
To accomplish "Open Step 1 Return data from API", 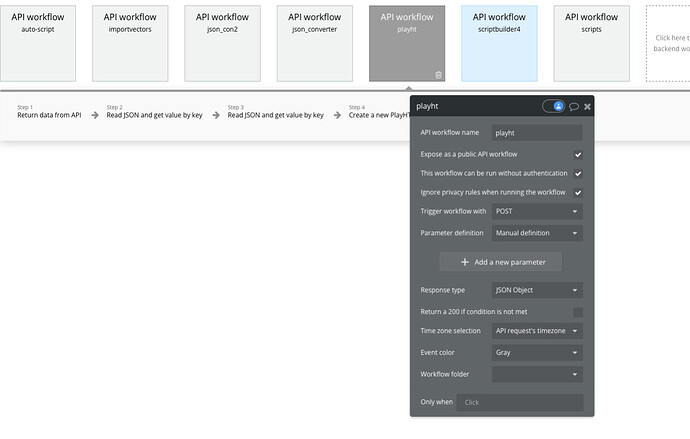I will point(49,112).
